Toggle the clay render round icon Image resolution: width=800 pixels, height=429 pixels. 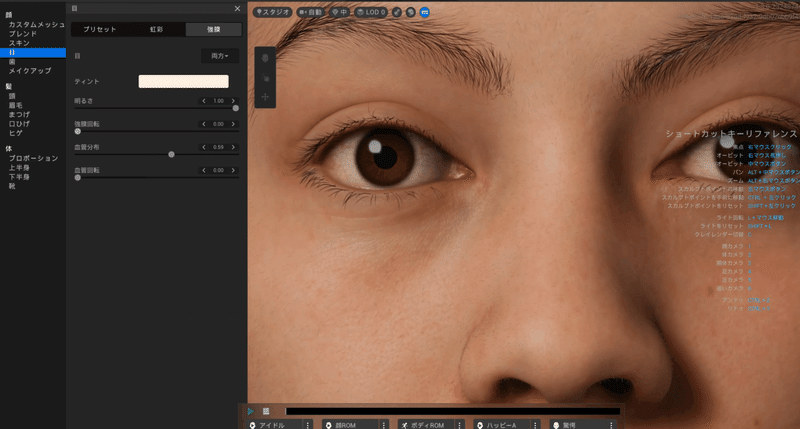[x=411, y=12]
